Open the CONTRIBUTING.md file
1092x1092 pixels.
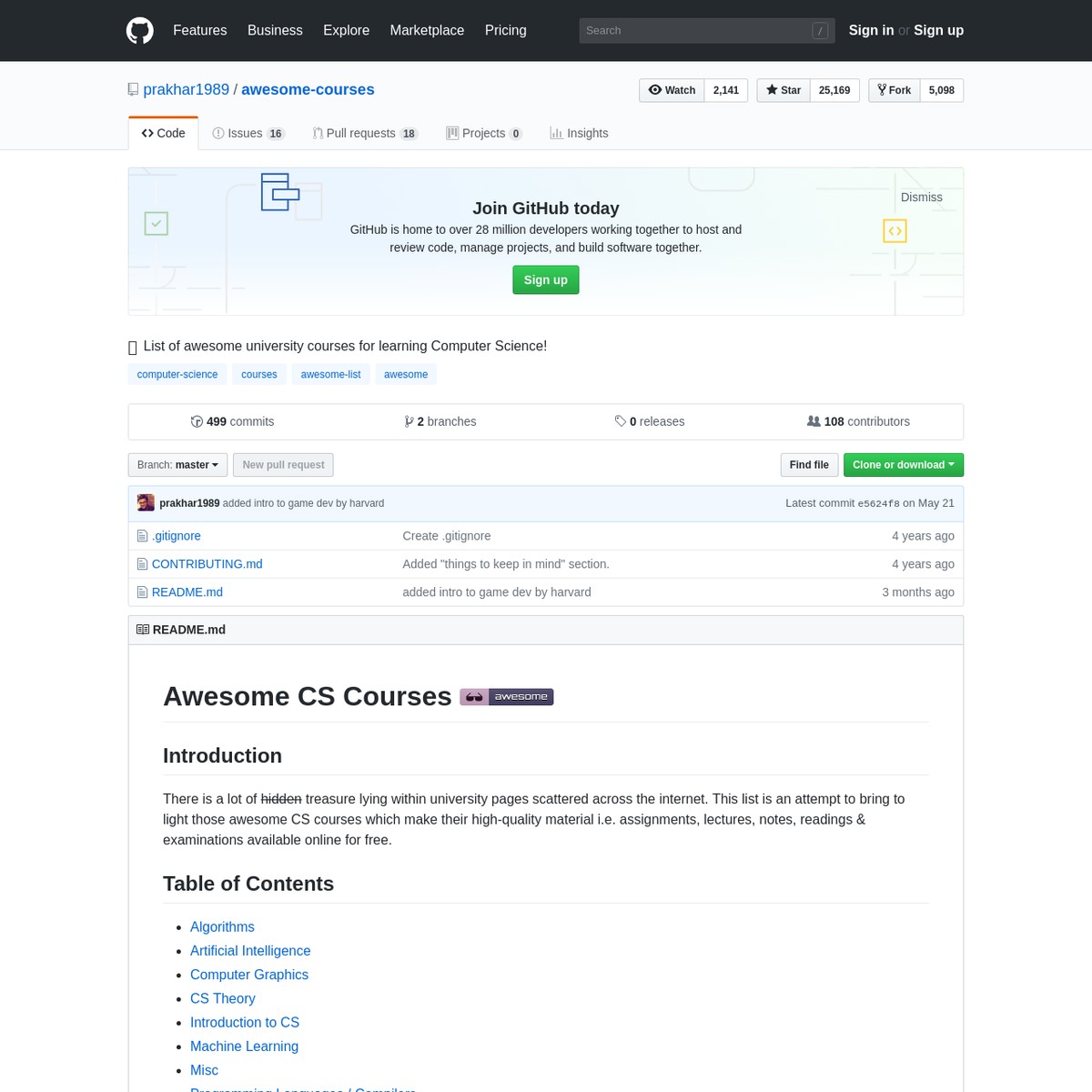point(207,564)
